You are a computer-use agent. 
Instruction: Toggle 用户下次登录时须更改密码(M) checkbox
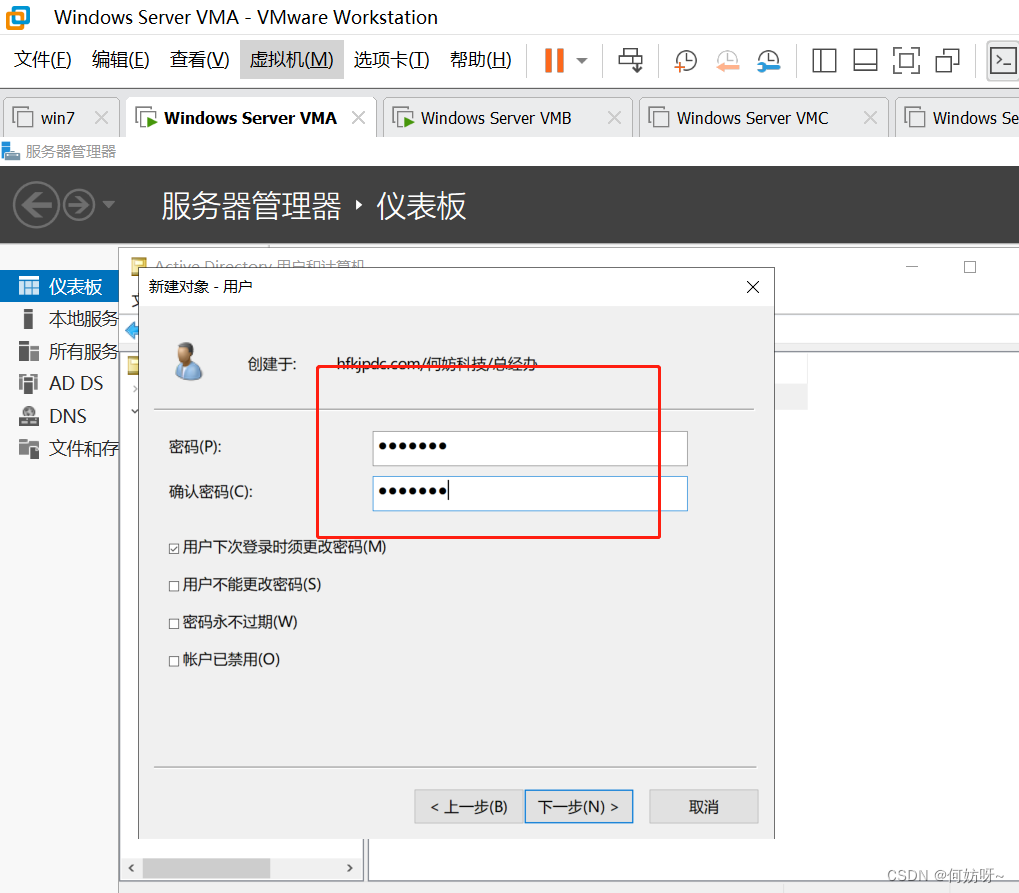pos(174,549)
